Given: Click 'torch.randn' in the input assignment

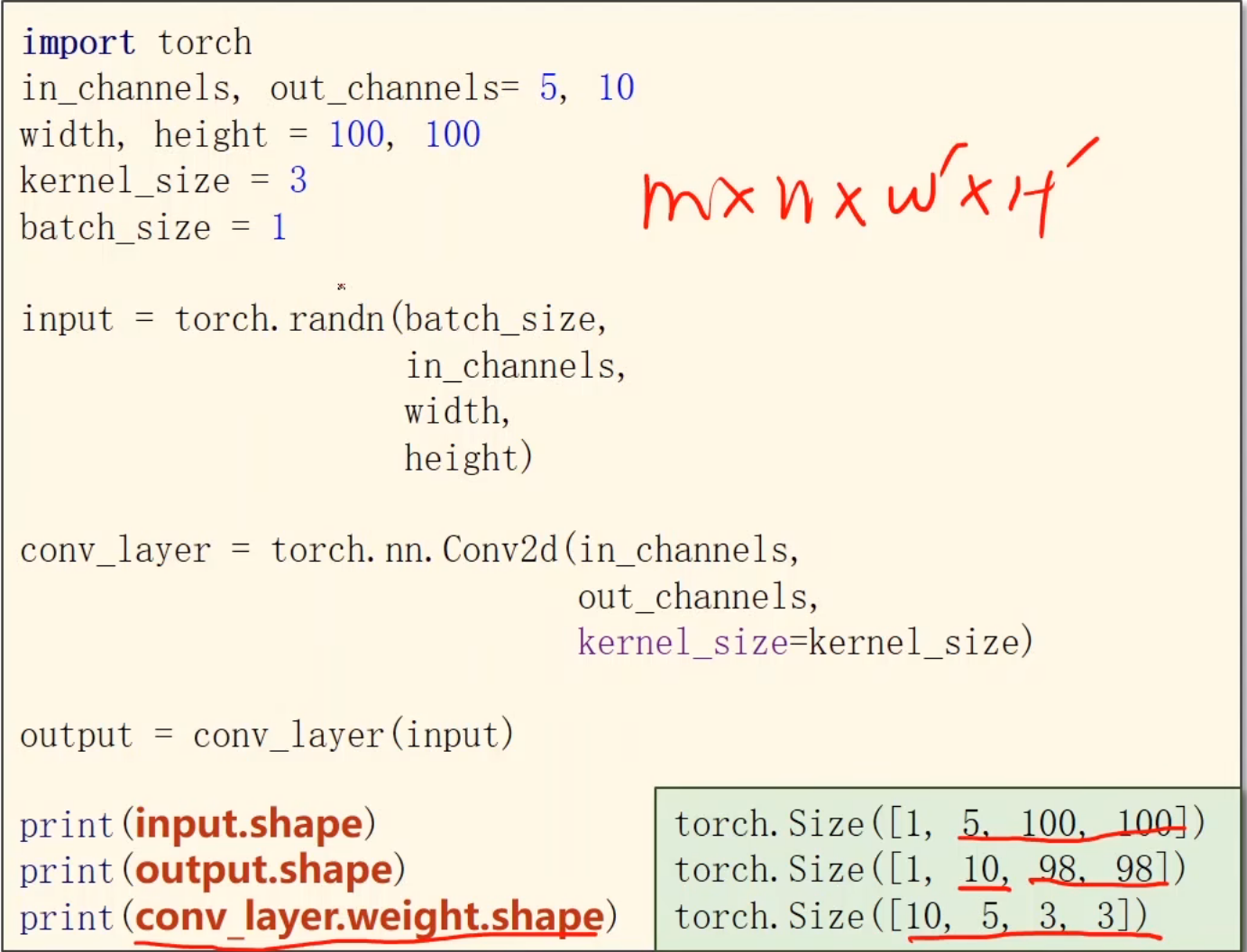Looking at the screenshot, I should (279, 319).
